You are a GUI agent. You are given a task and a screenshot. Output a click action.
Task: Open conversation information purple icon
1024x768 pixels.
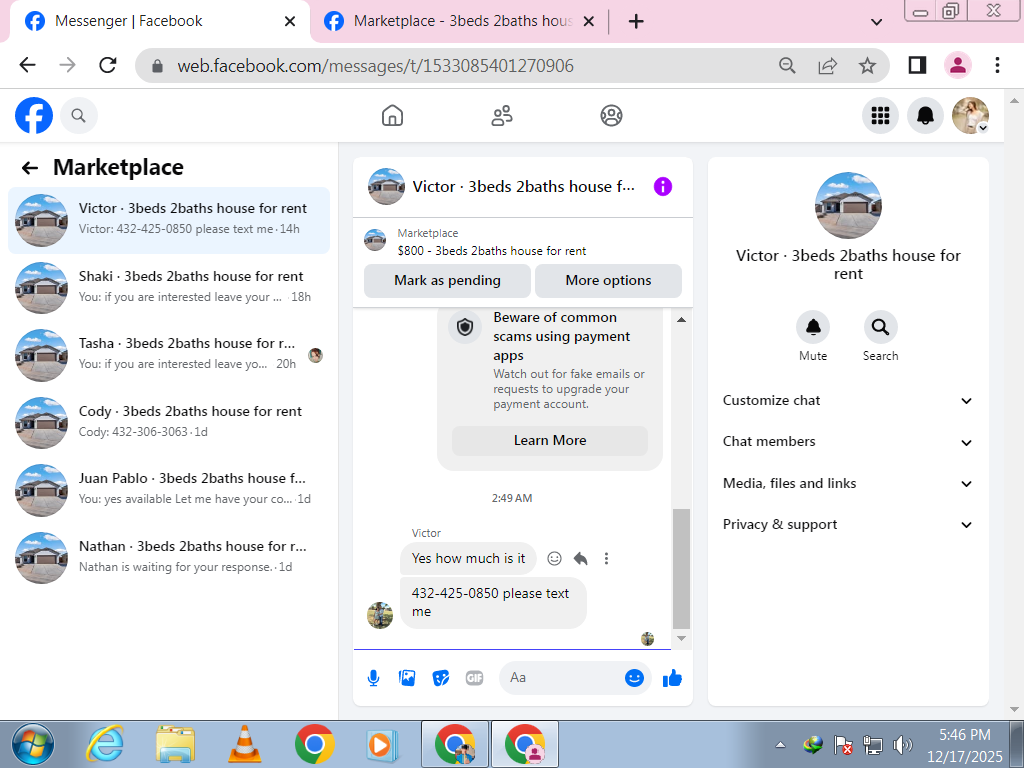click(x=663, y=187)
